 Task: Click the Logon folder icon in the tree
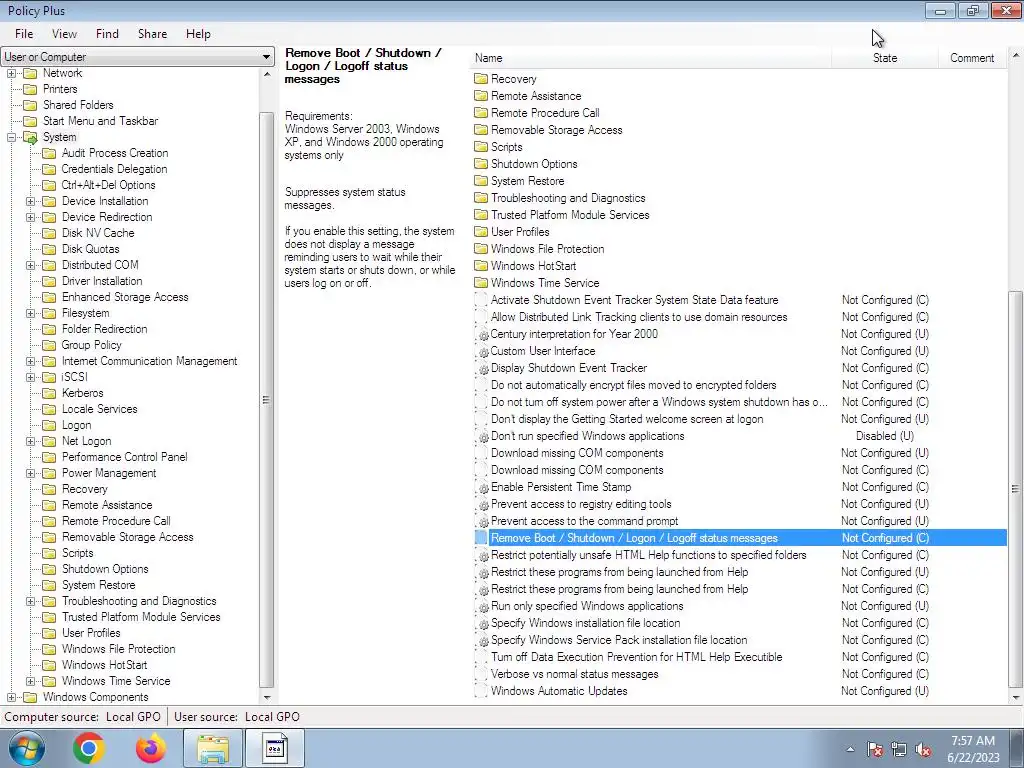click(49, 425)
